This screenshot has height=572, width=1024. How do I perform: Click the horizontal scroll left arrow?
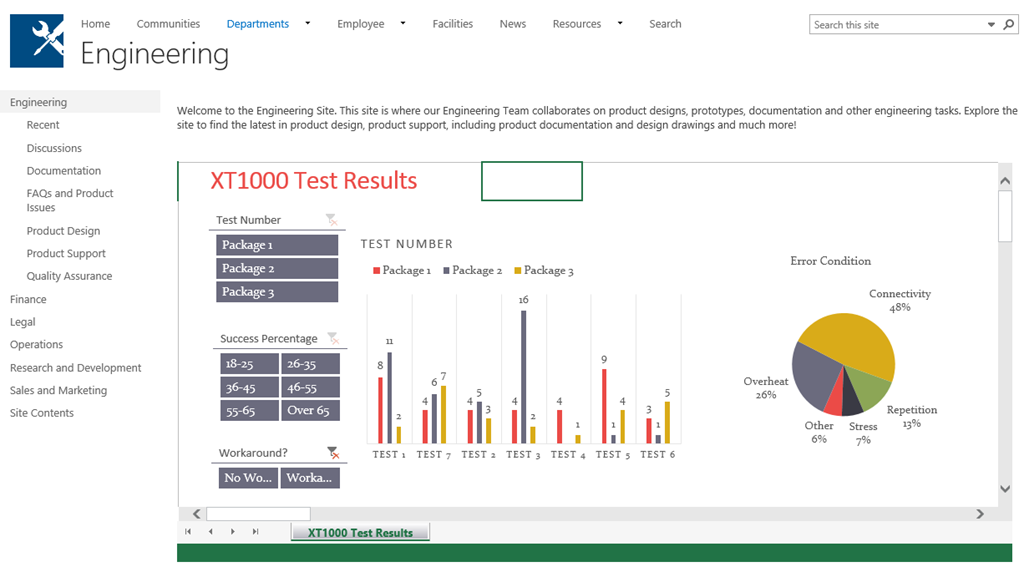point(197,514)
